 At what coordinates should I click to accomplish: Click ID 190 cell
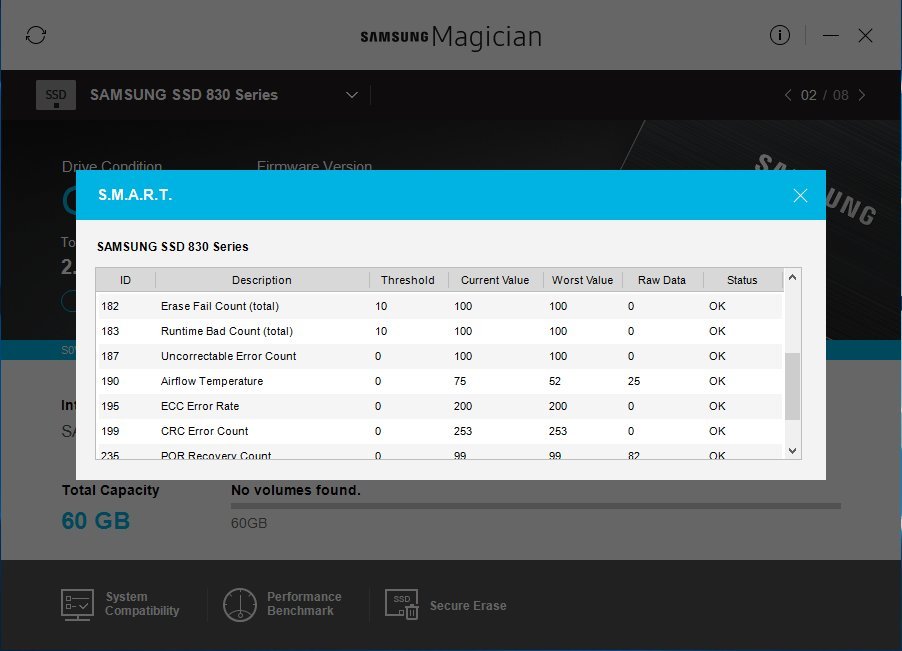coord(110,381)
